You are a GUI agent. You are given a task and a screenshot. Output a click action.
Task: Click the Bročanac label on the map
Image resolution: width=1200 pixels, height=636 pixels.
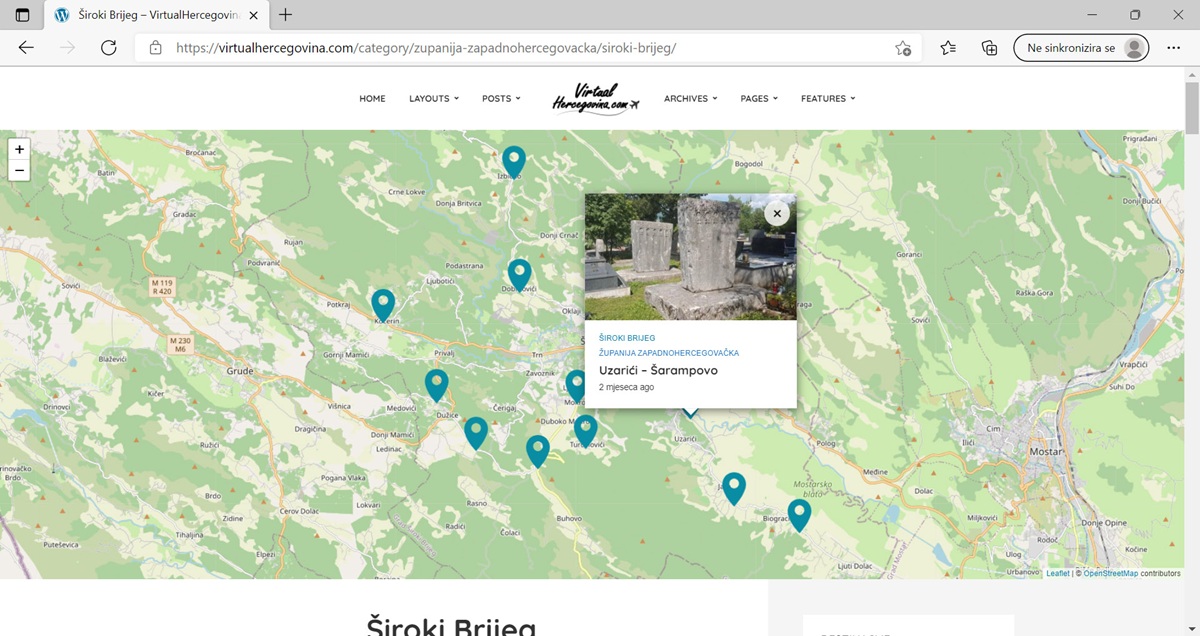(201, 151)
